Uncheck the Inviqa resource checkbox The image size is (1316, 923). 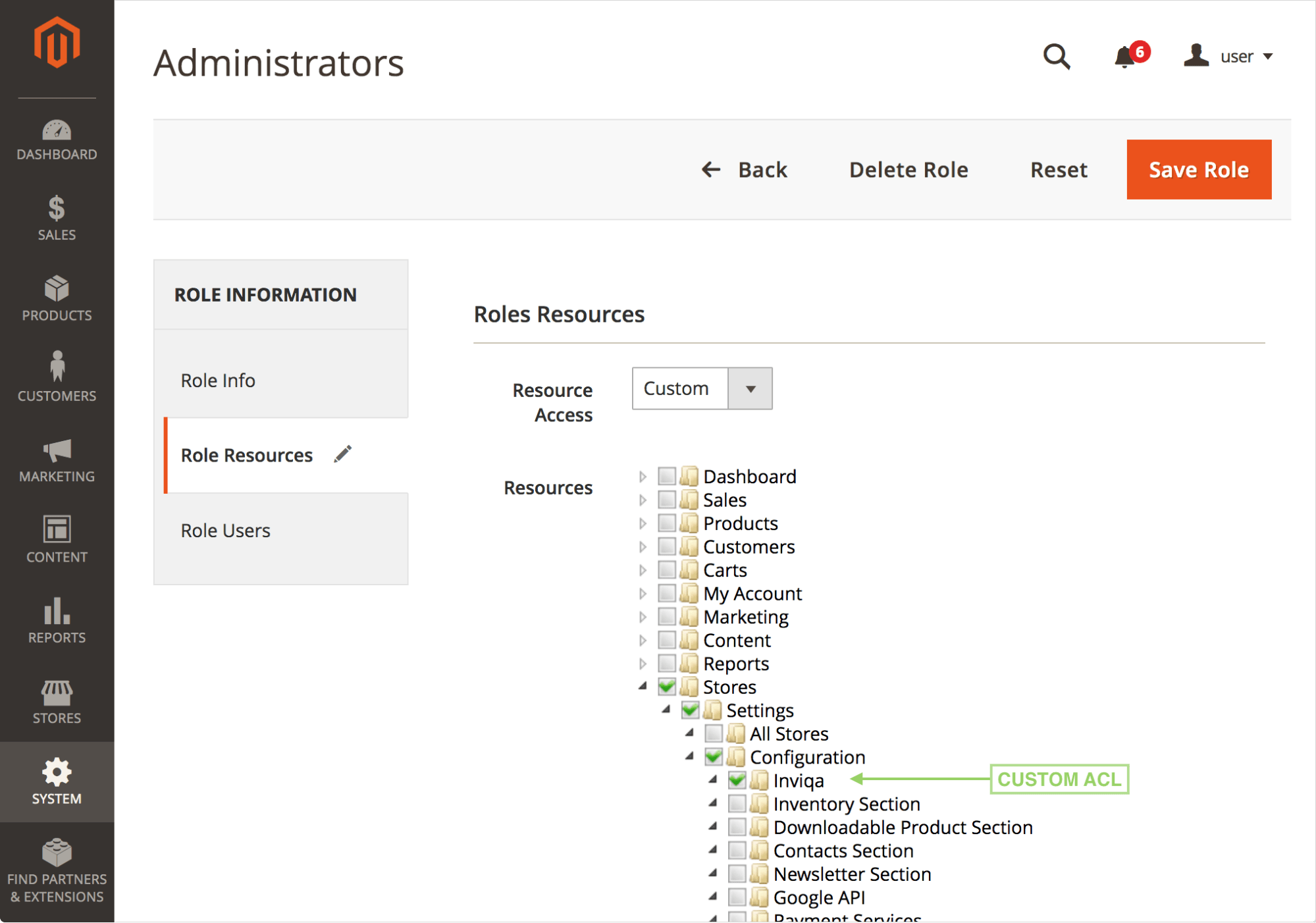pos(737,781)
